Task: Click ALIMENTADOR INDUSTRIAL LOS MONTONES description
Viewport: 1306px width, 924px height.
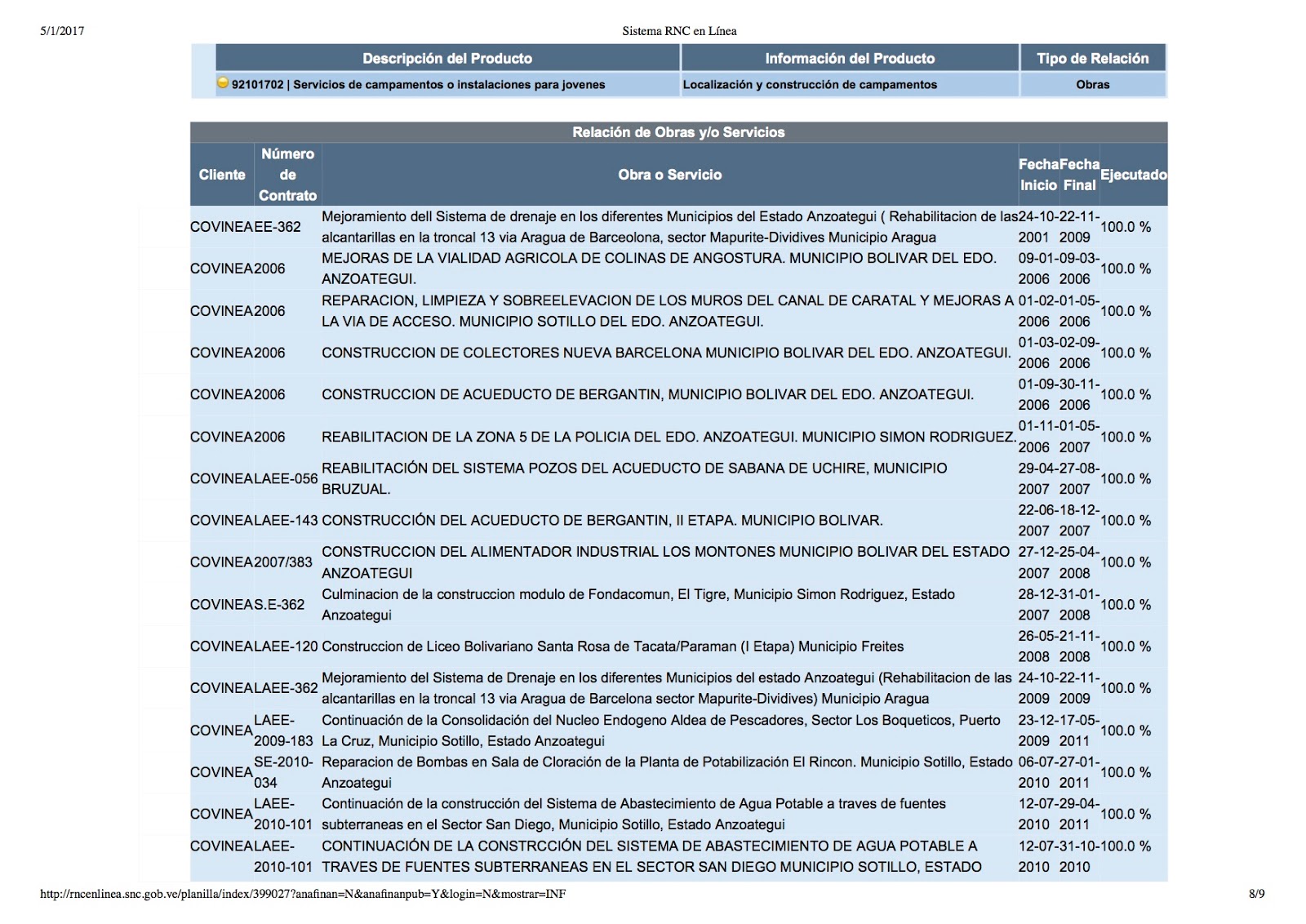Action: [x=665, y=562]
